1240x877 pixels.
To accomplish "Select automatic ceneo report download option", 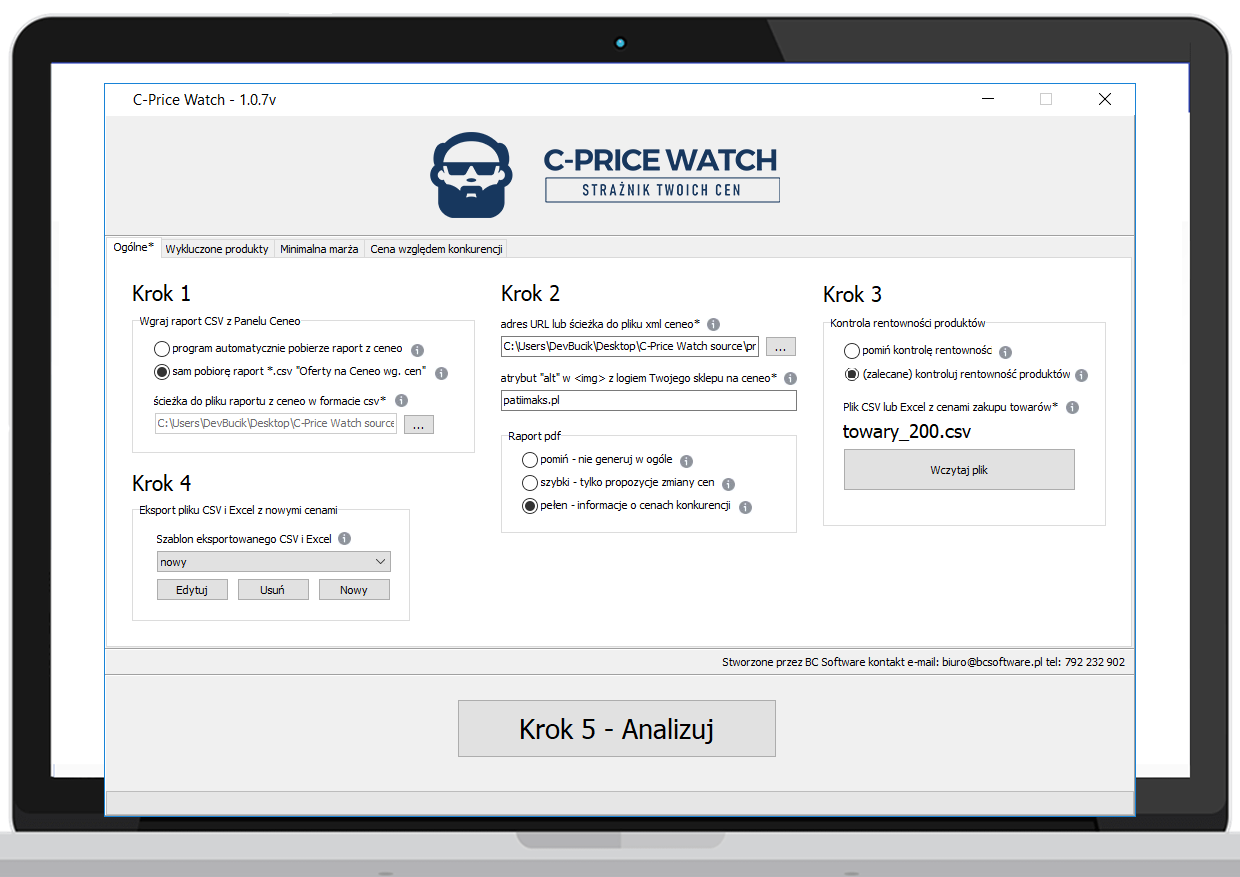I will pyautogui.click(x=161, y=349).
